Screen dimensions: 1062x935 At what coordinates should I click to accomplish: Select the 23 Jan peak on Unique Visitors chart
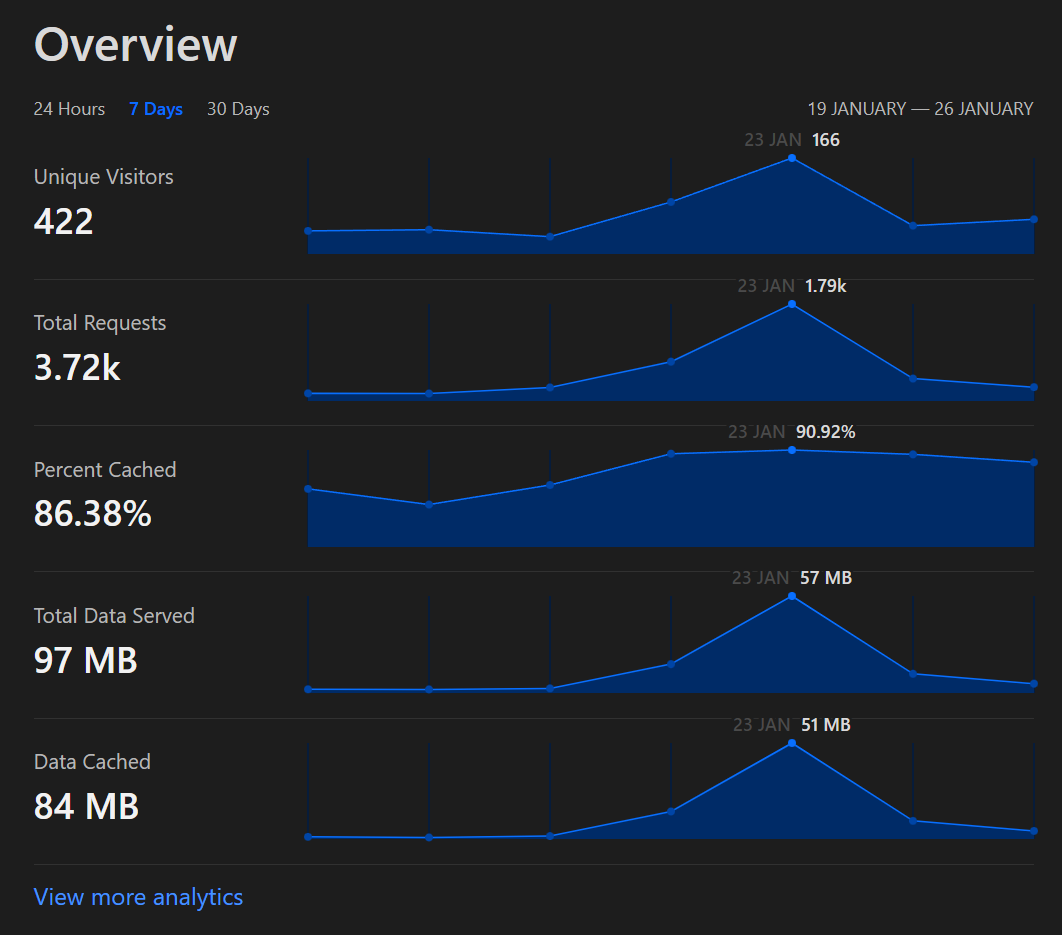(791, 158)
